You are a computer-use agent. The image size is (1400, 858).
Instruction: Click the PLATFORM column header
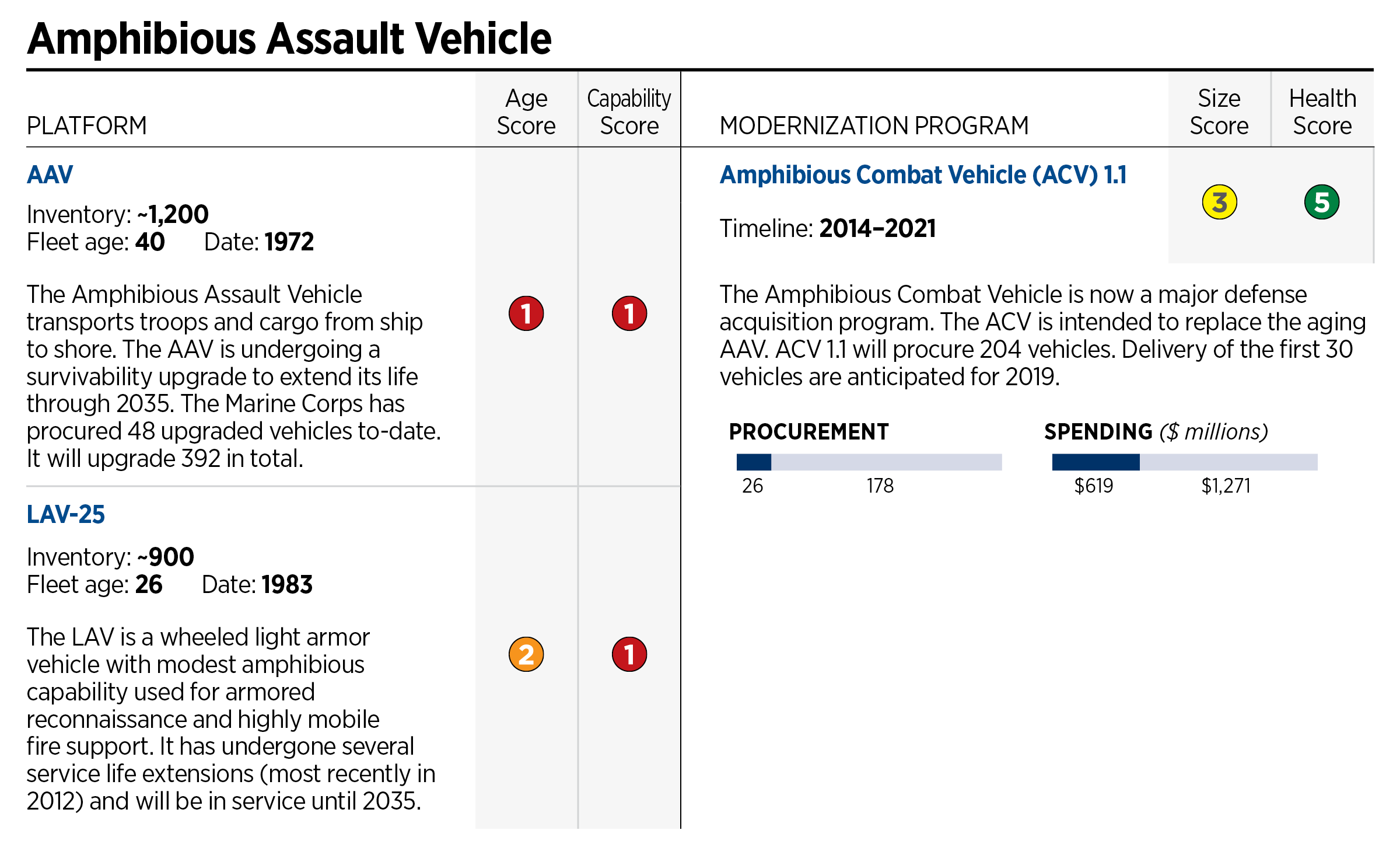tap(87, 126)
